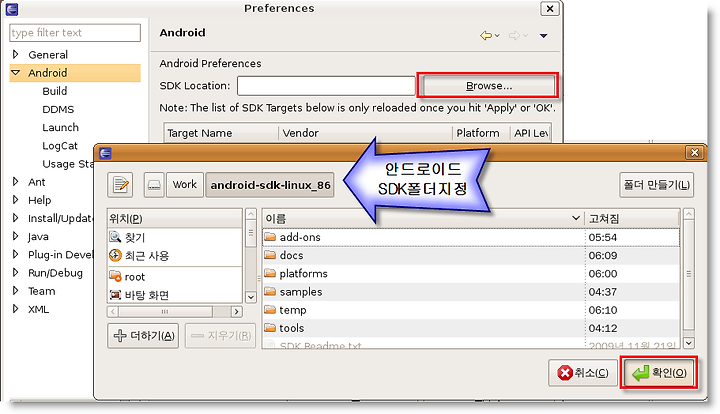Click the file list up scroll arrow

coord(688,214)
